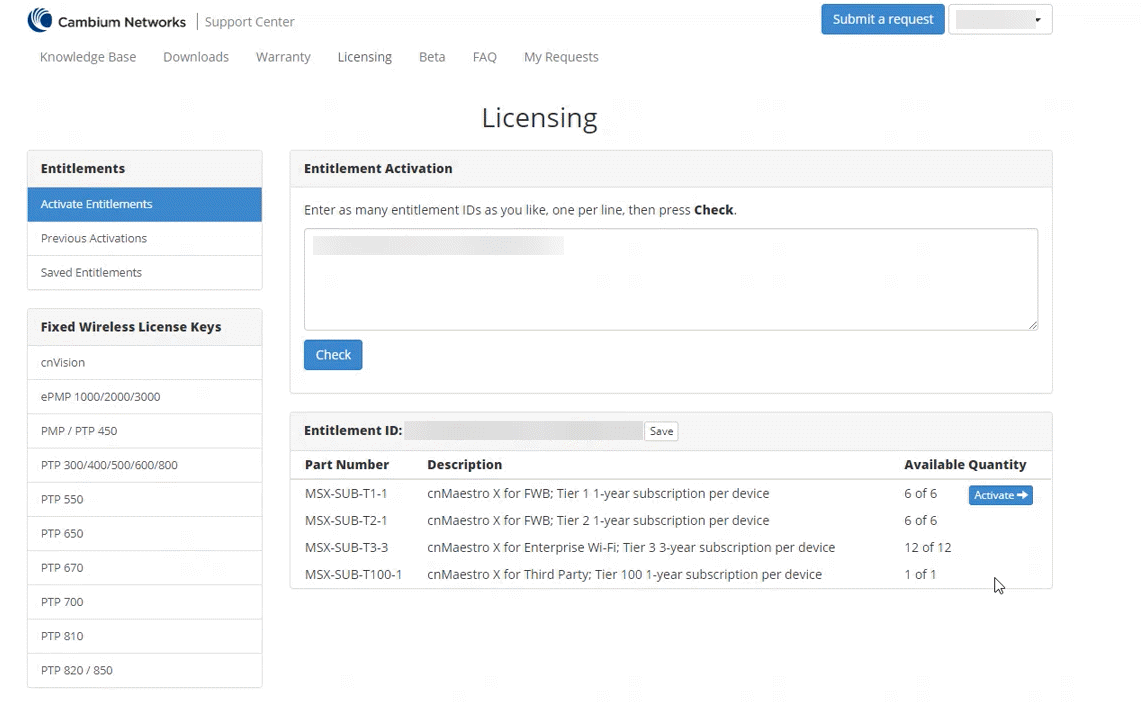Open Previous Activations
The height and width of the screenshot is (702, 1142).
pyautogui.click(x=145, y=239)
